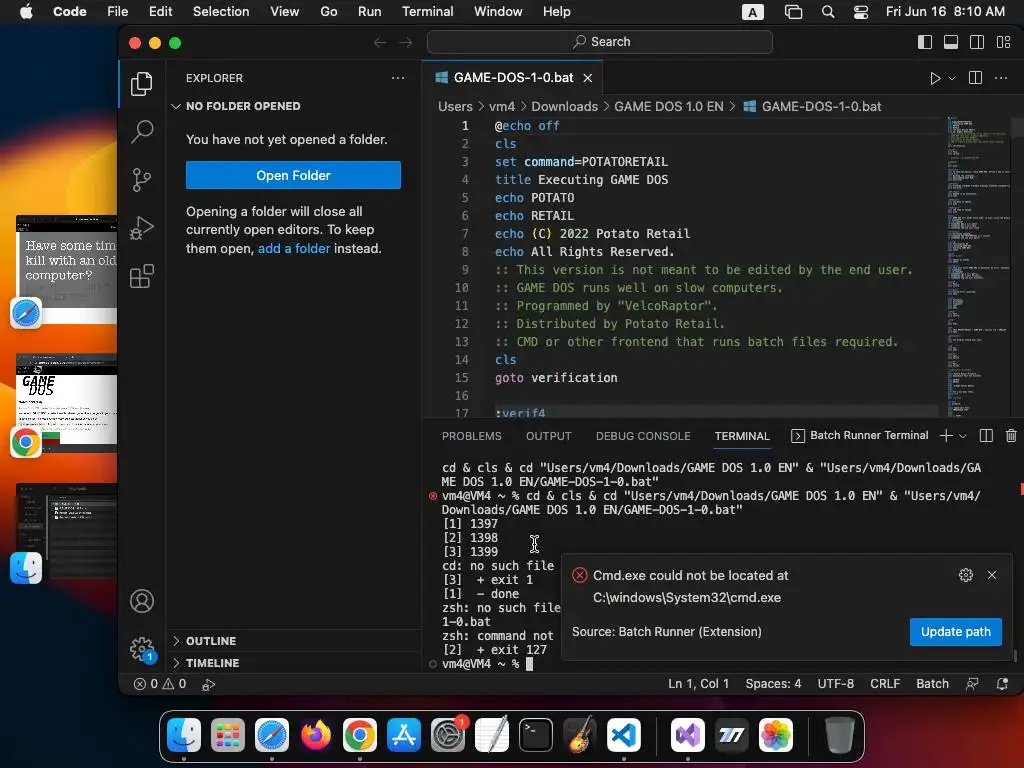Open the Trash in the Dock
The width and height of the screenshot is (1024, 768).
839,735
